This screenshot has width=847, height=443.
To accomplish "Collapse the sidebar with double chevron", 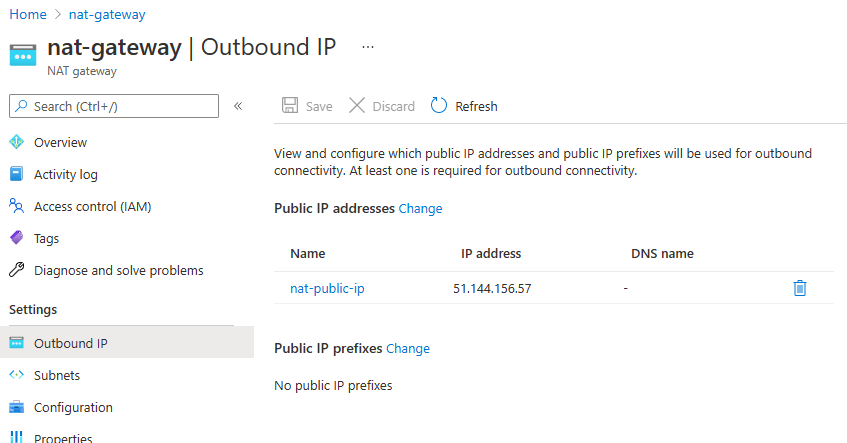I will [238, 106].
